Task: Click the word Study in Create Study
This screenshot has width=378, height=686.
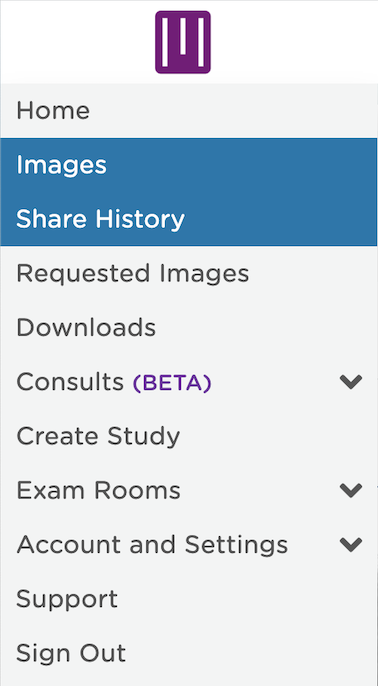Action: click(142, 436)
